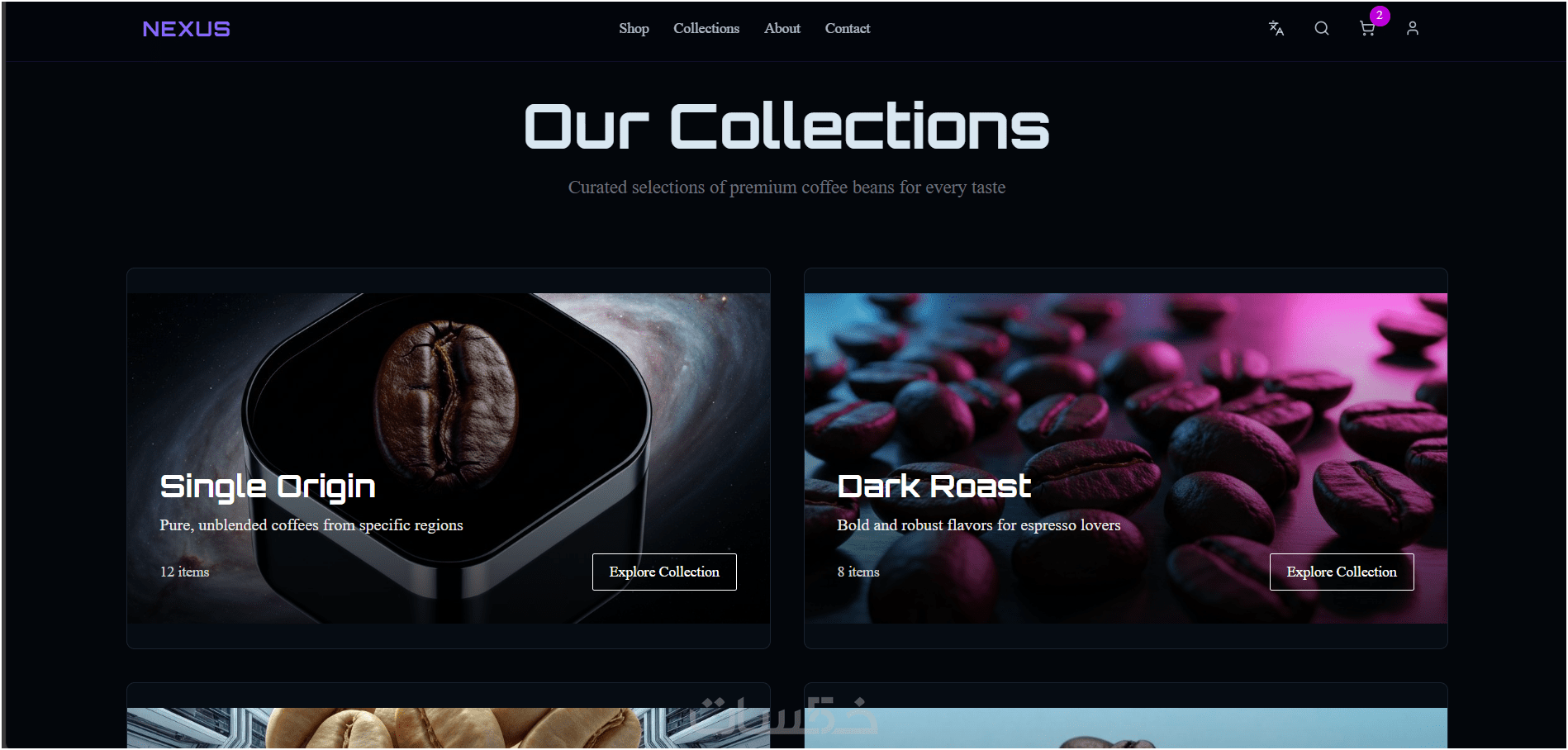Click the Single Origin heading
This screenshot has height=750, width=1568.
(x=268, y=487)
